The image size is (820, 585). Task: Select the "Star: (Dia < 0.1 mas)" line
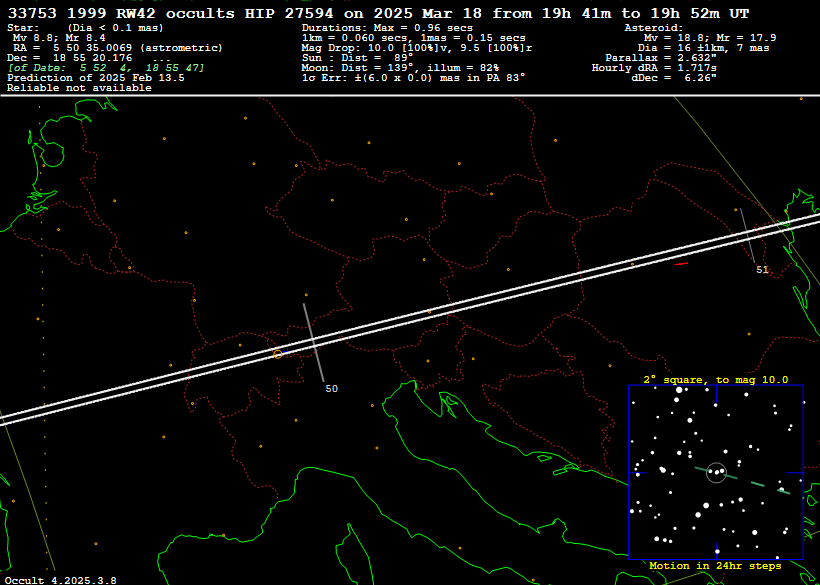pyautogui.click(x=85, y=28)
